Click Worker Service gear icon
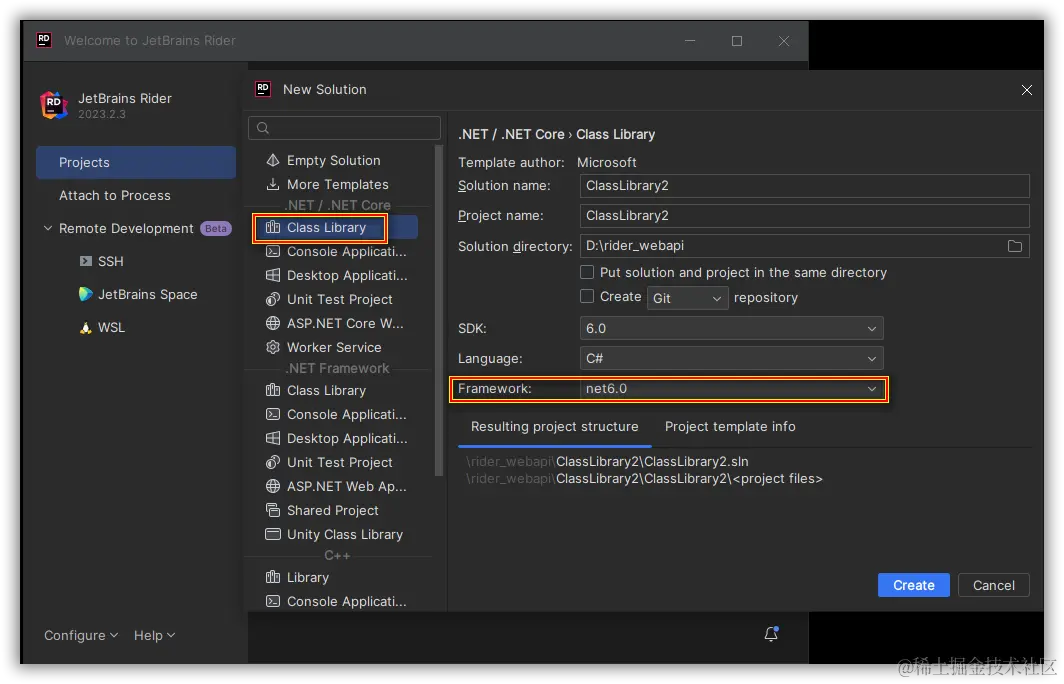Image resolution: width=1064 pixels, height=684 pixels. 273,347
